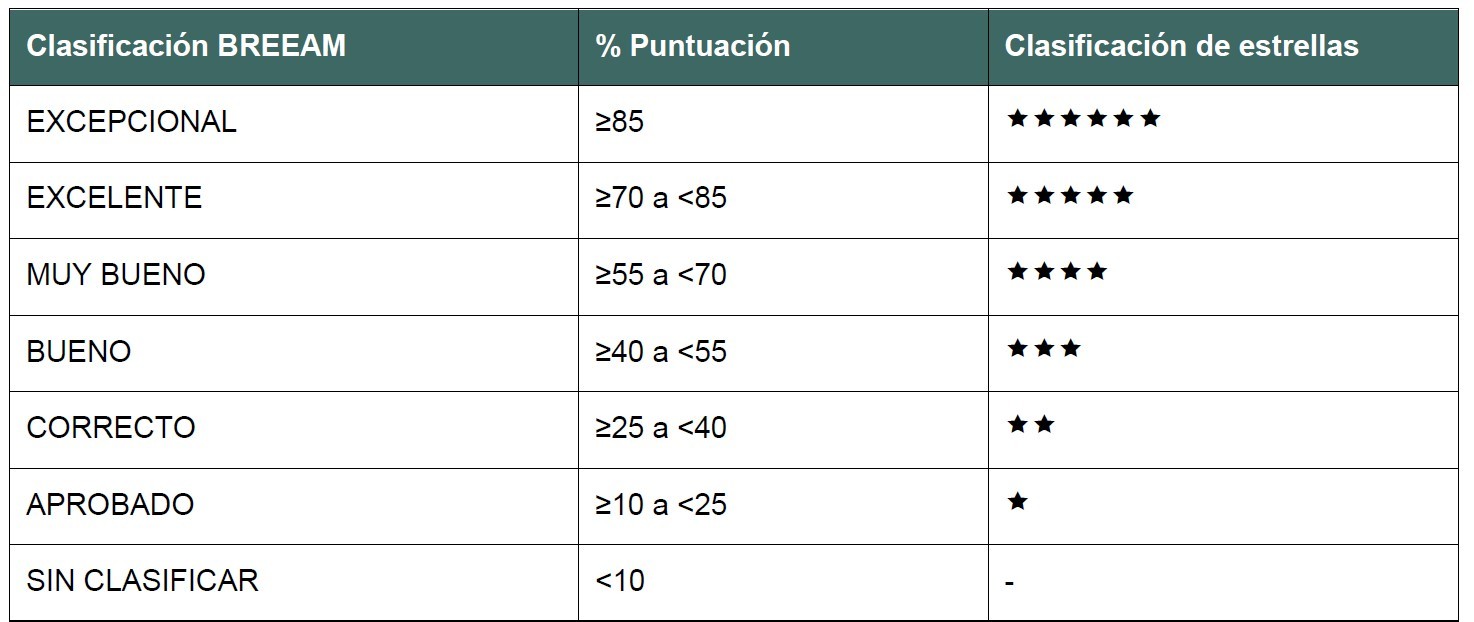The image size is (1474, 622).
Task: Click the three-star rating for BUENO
Action: (1044, 349)
